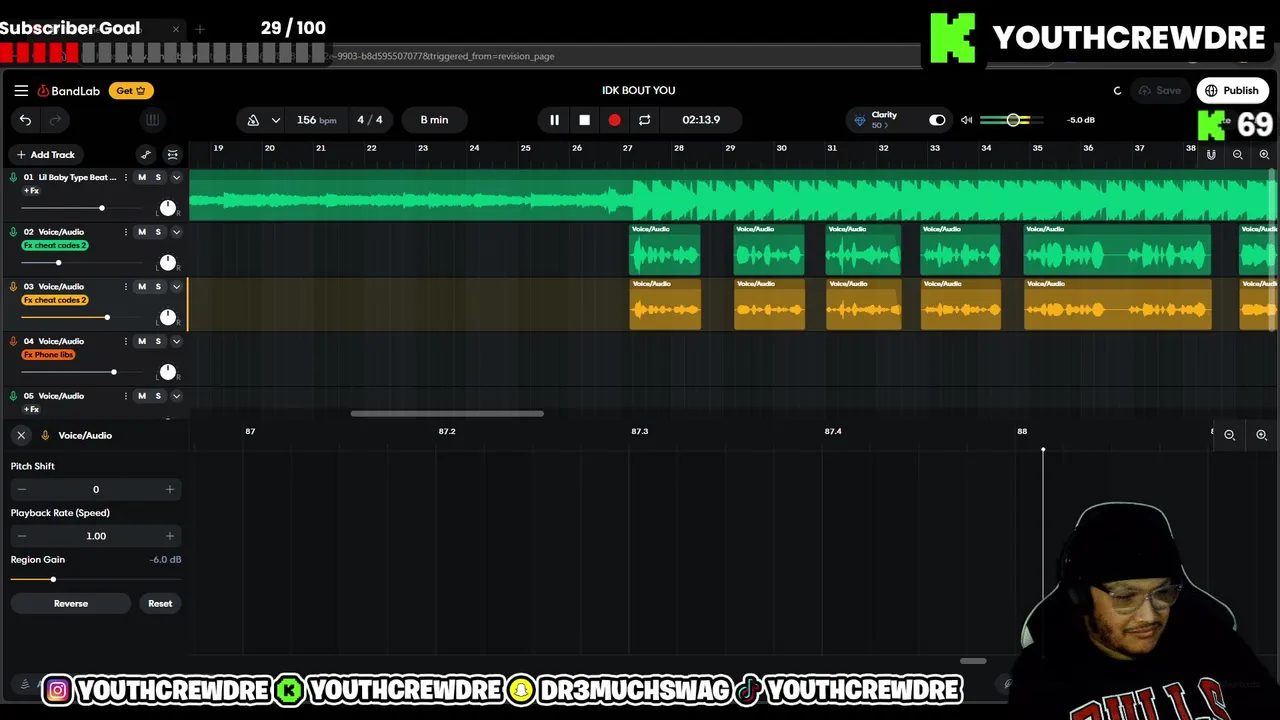Expand track 05 chevron
Viewport: 1280px width, 720px height.
176,396
